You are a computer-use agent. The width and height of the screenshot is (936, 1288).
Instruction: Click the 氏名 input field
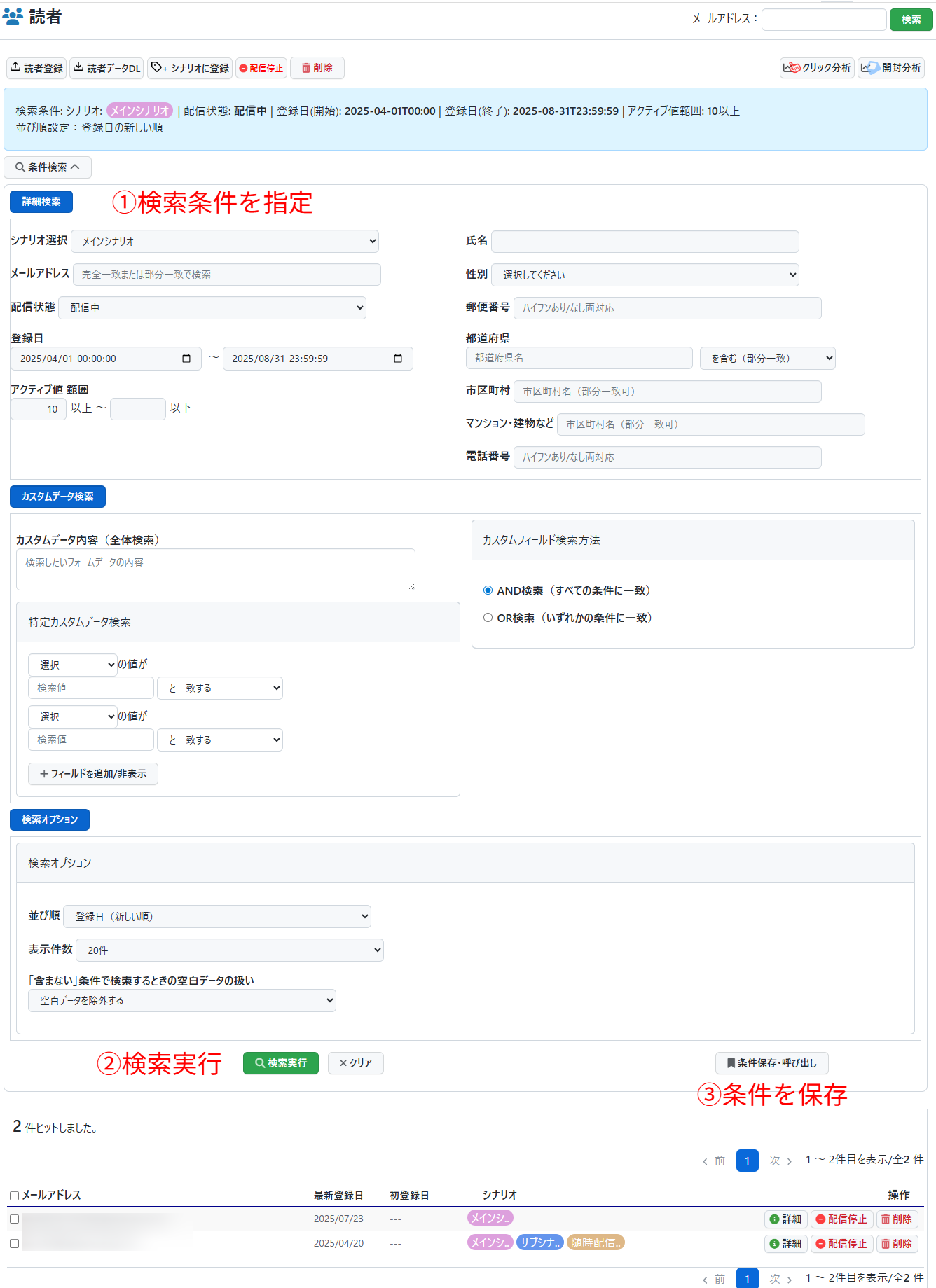point(645,242)
